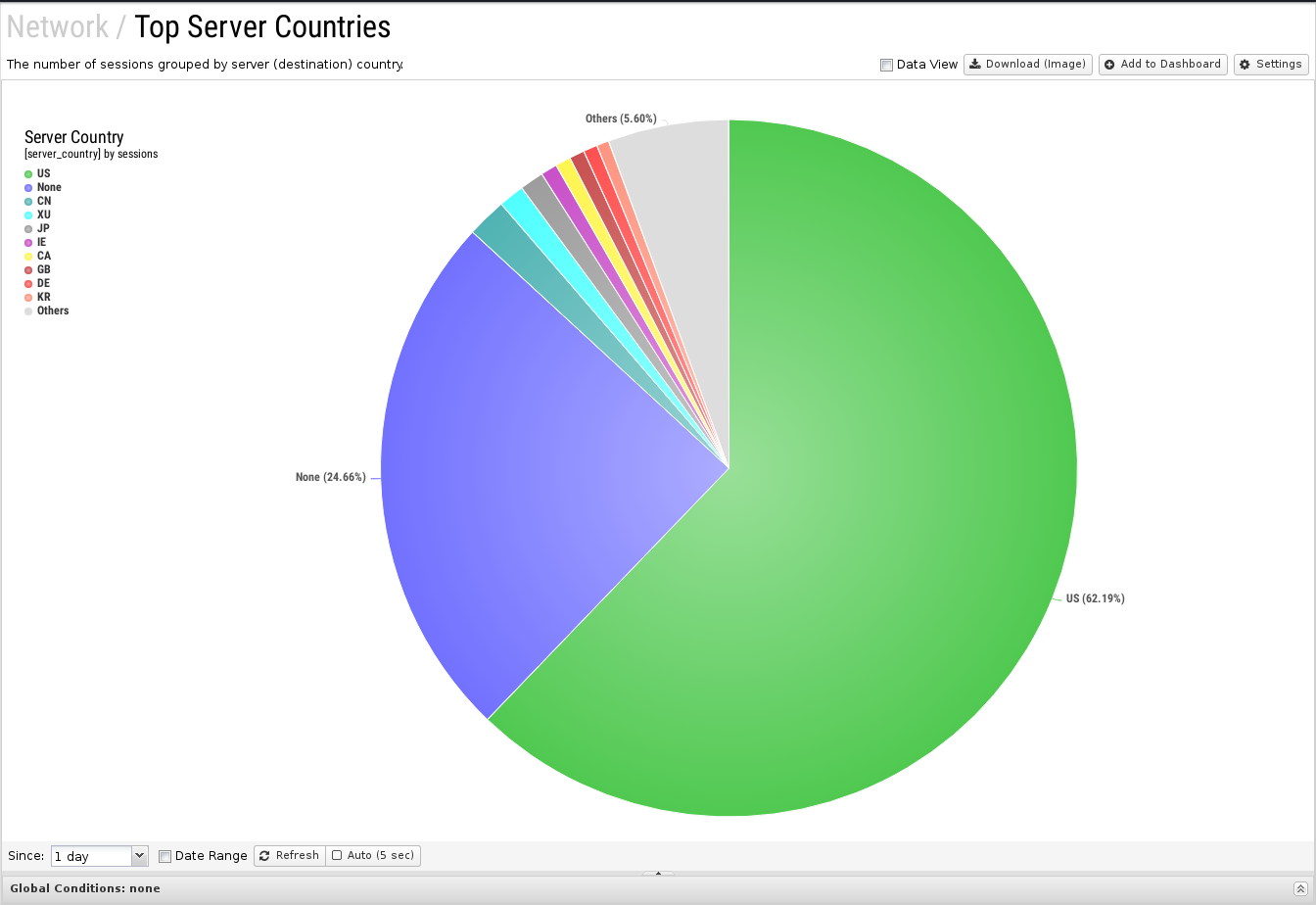Screen dimensions: 1316x905
Task: Click the KR legend entry
Action: 37,297
